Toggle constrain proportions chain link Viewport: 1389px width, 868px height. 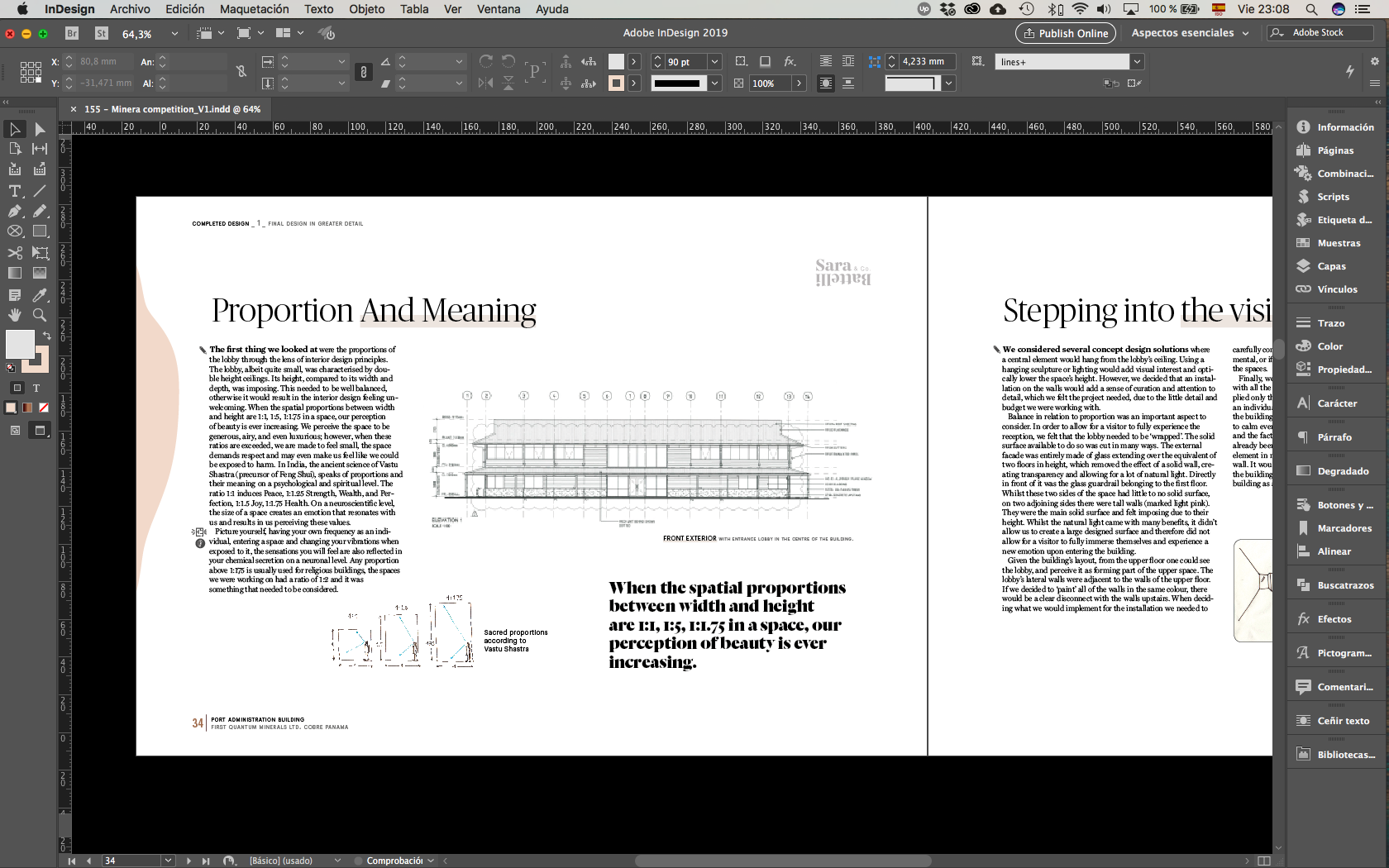pyautogui.click(x=241, y=72)
